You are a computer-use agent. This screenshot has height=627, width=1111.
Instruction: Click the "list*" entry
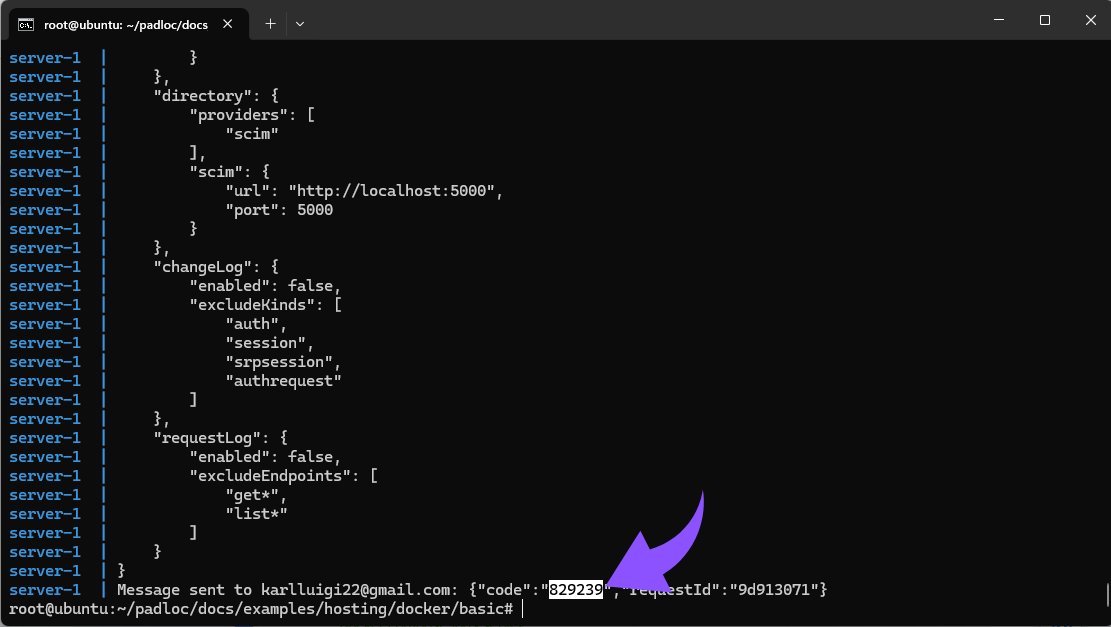[x=256, y=514]
